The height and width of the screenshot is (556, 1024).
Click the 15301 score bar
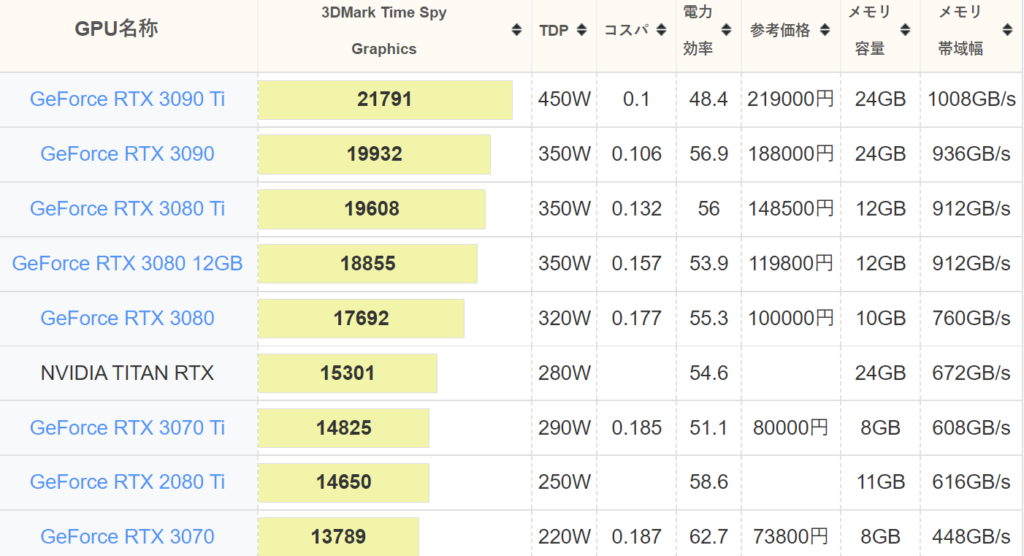point(347,373)
